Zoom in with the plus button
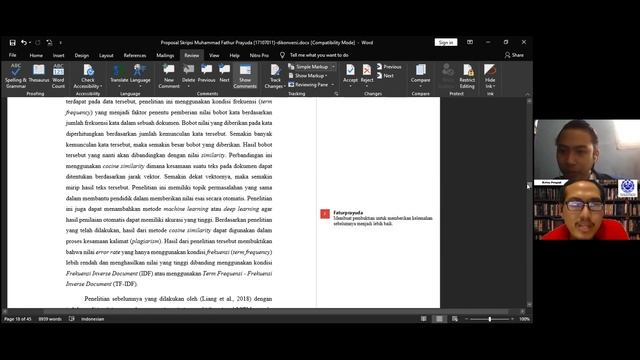Viewport: 640px width, 360px height. click(x=513, y=319)
